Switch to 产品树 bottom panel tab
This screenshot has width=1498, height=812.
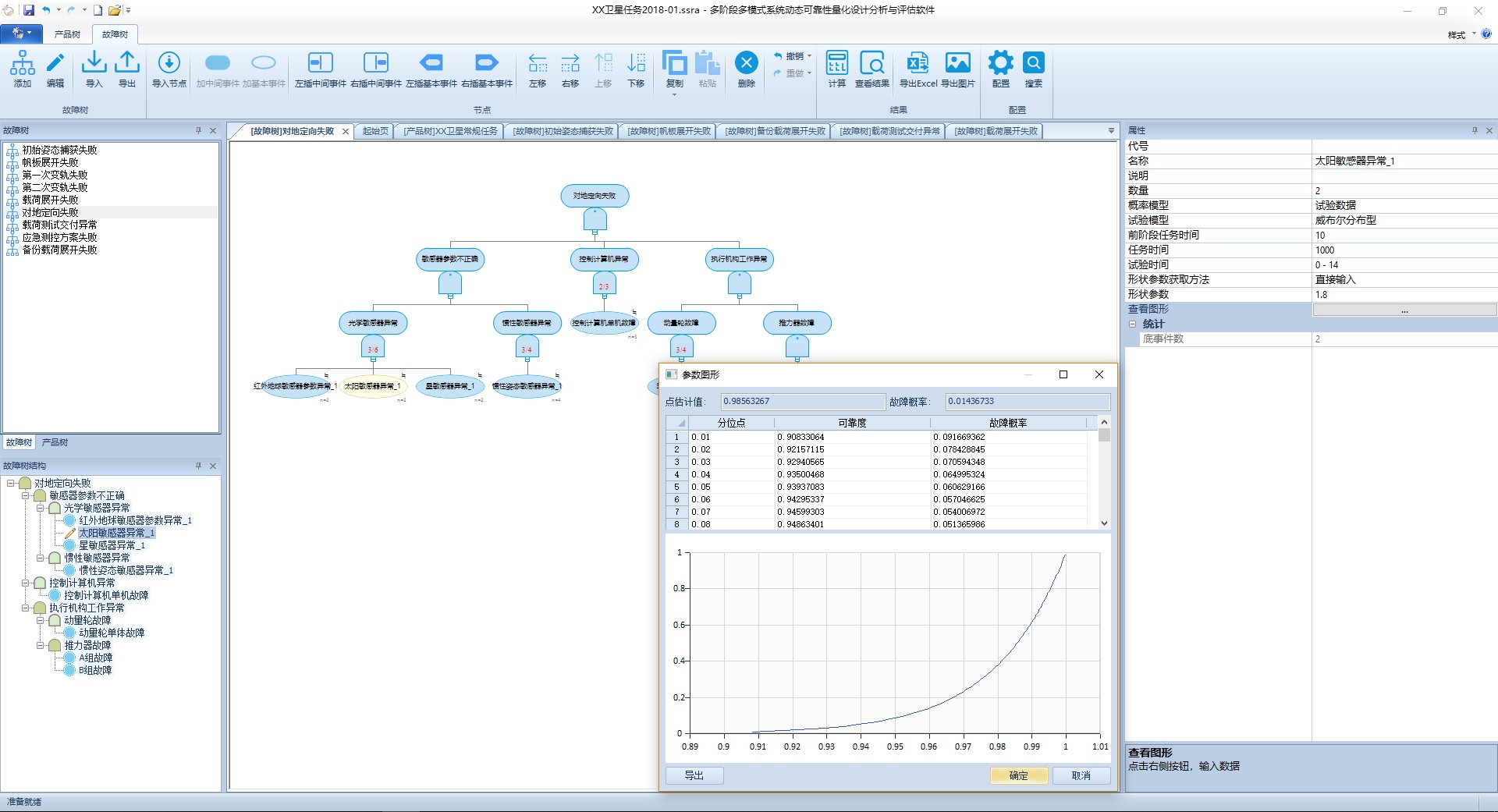point(55,442)
